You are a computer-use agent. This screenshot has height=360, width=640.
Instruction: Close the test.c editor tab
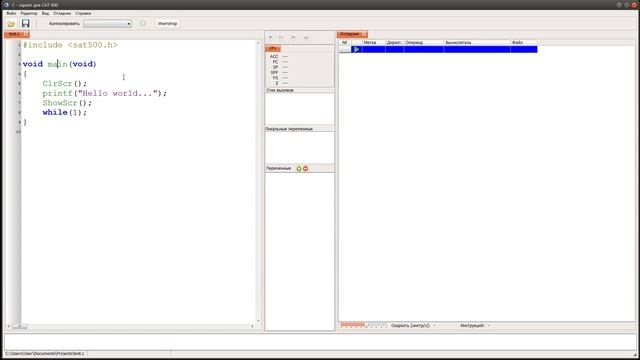(x=26, y=34)
